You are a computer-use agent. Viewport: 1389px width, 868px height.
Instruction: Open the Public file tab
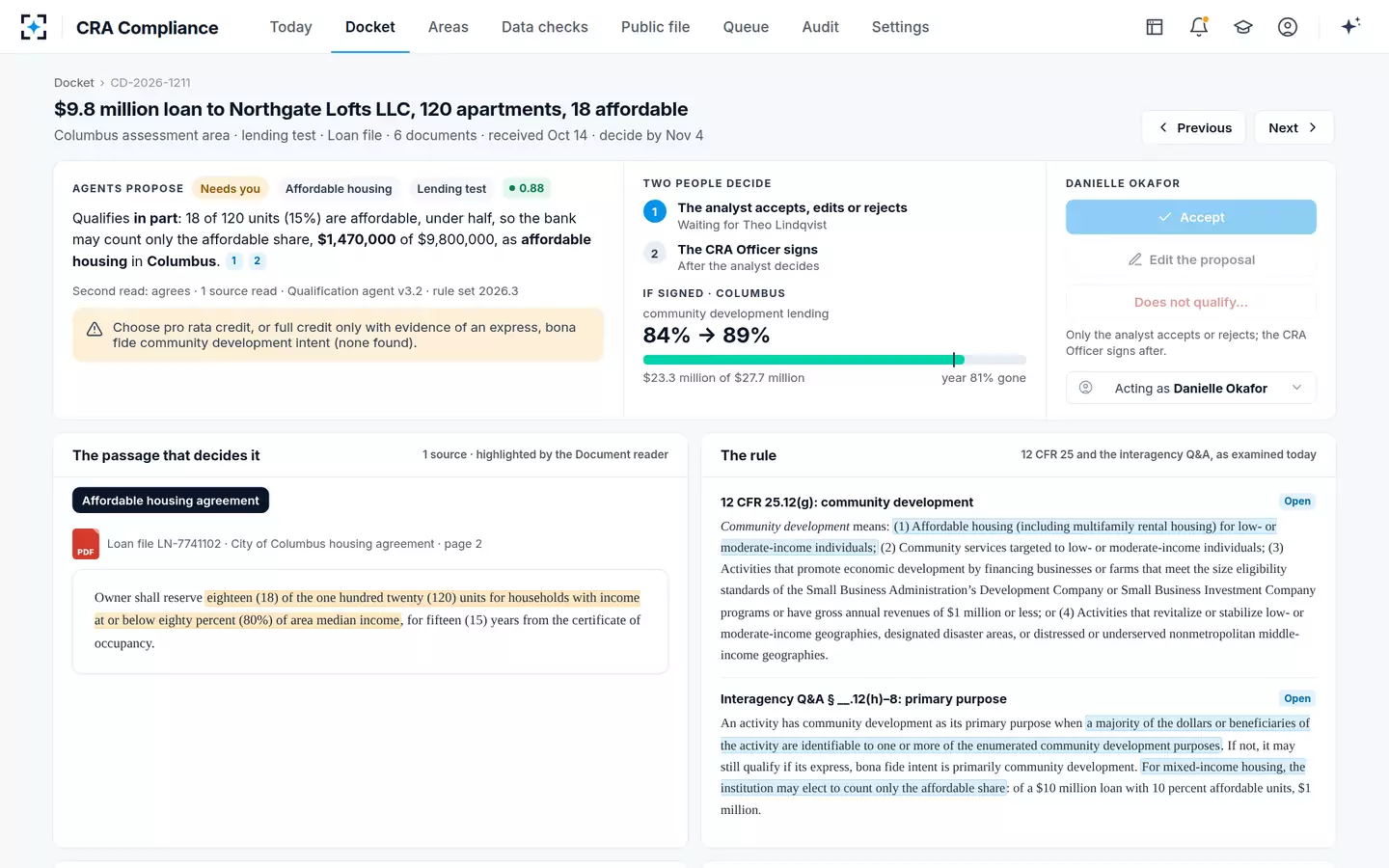pos(656,27)
